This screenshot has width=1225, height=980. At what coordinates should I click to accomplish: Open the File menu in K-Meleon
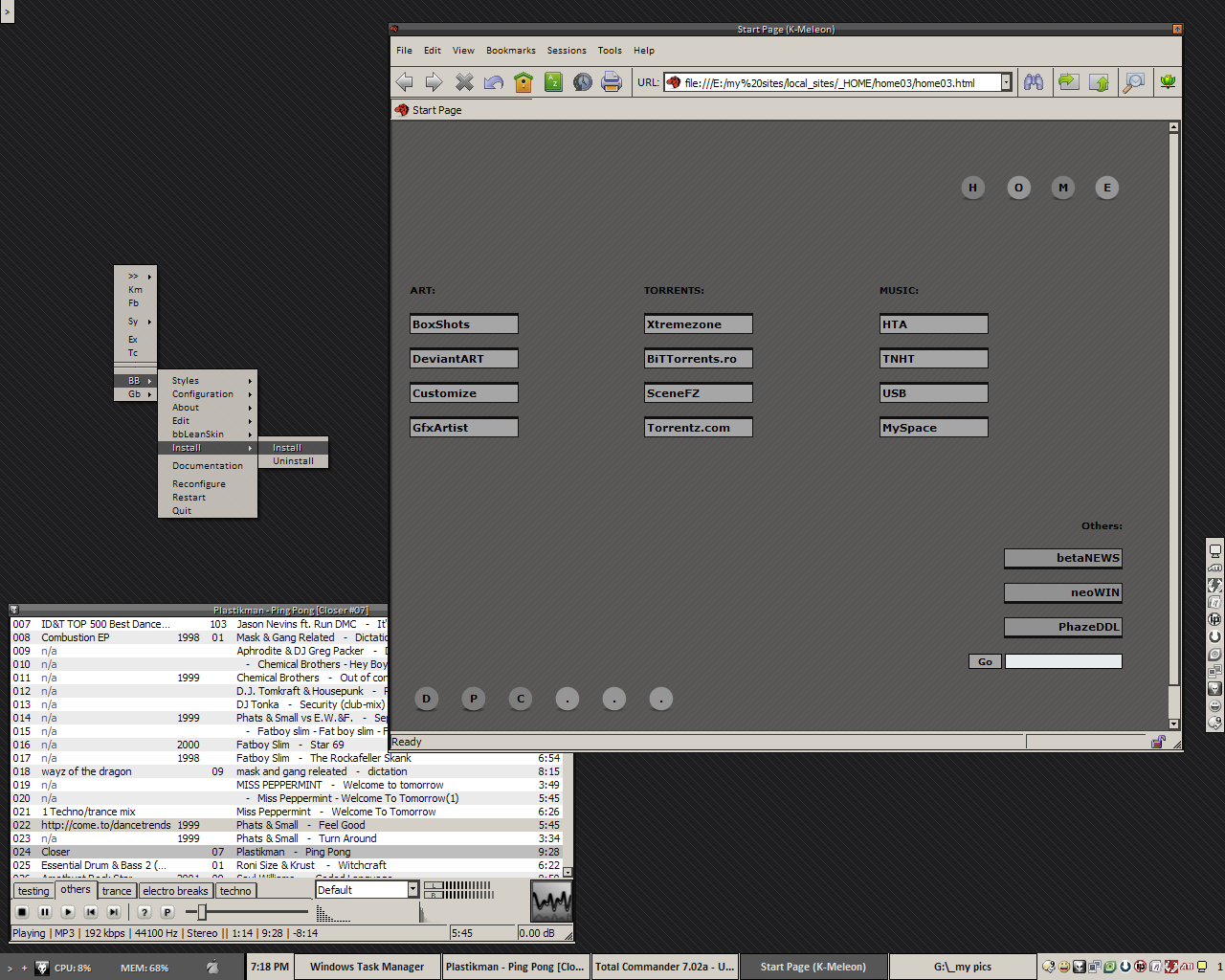(405, 51)
